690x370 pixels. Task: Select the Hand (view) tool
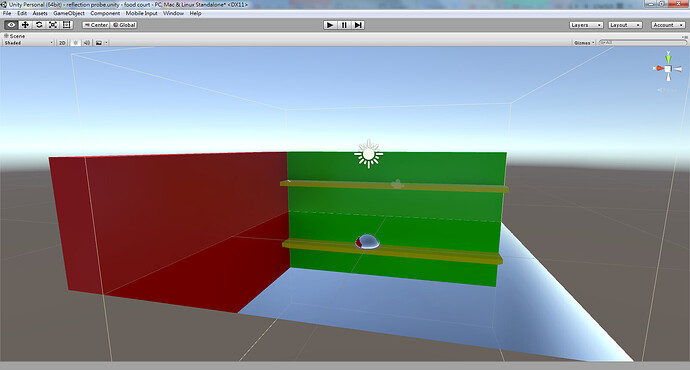(11, 25)
